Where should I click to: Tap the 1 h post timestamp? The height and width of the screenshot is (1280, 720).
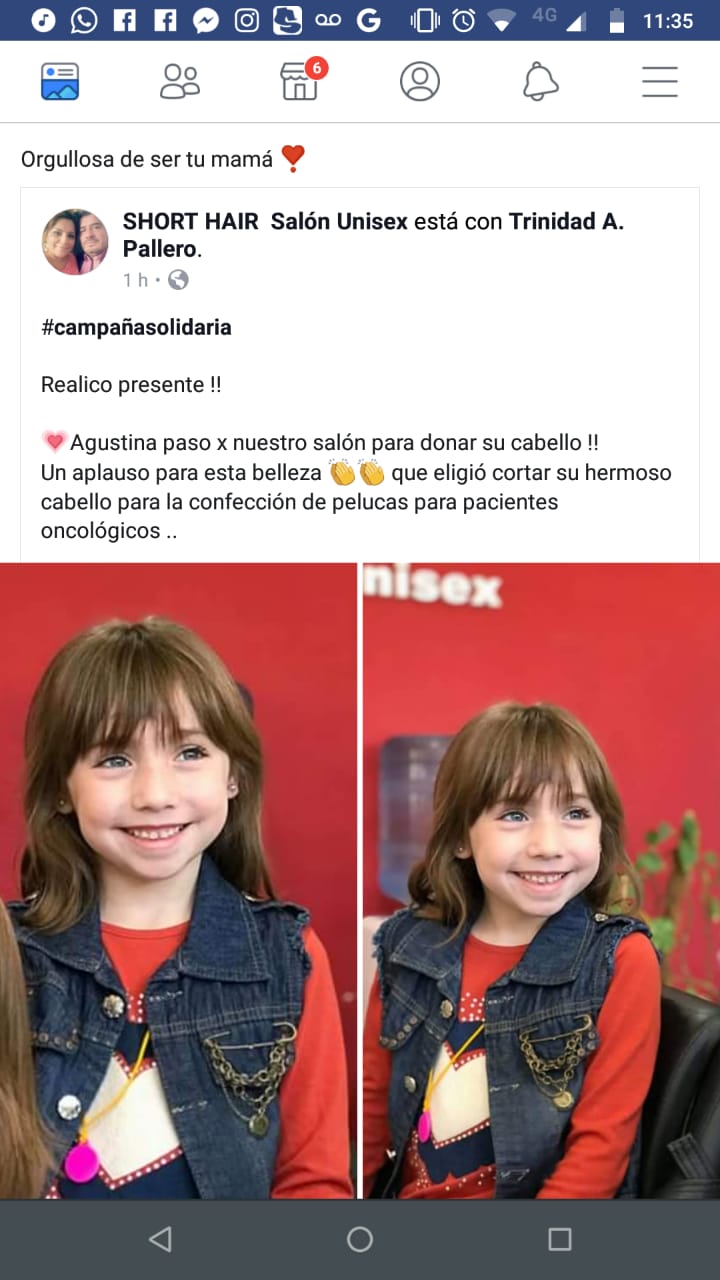point(135,280)
